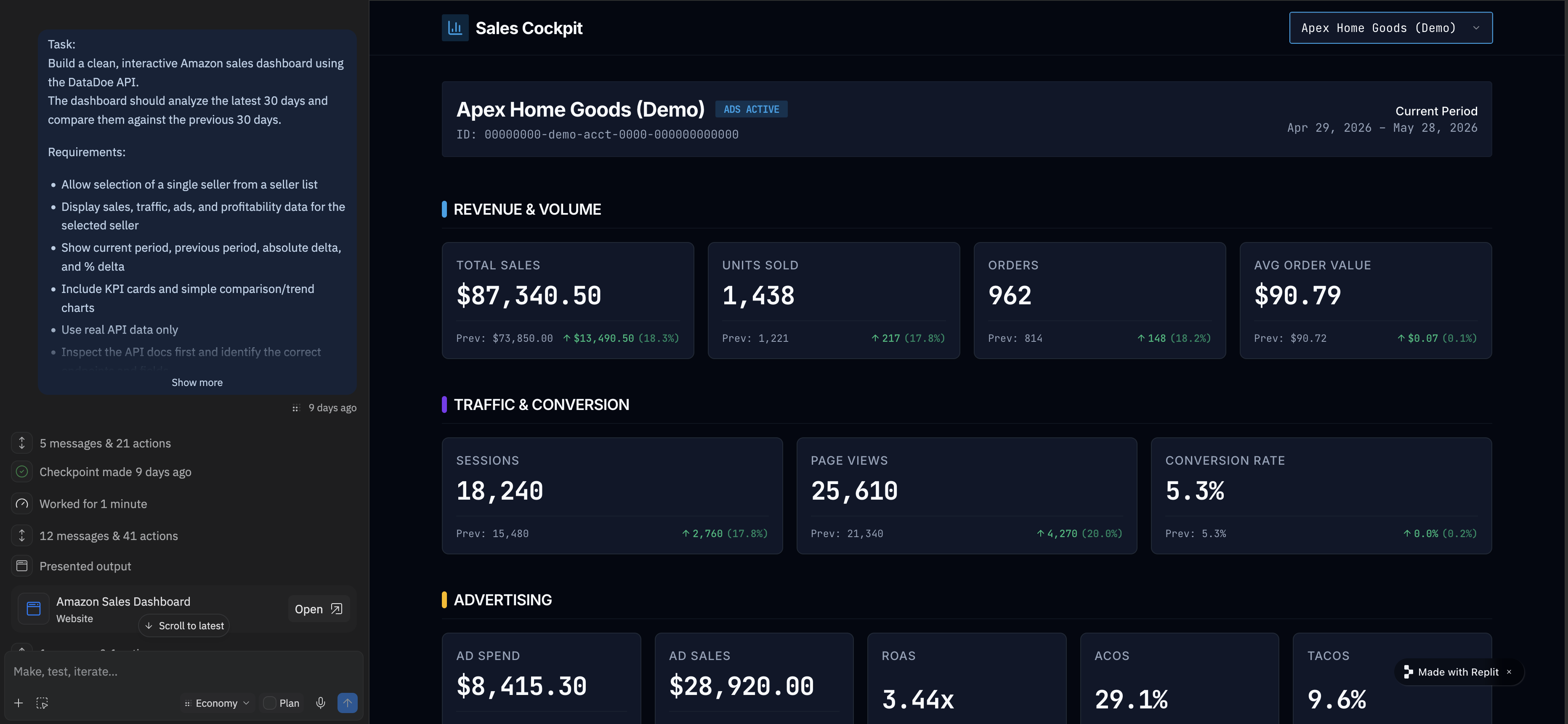Focus the Make, test, iterate input field
Viewport: 1568px width, 724px height.
(184, 671)
